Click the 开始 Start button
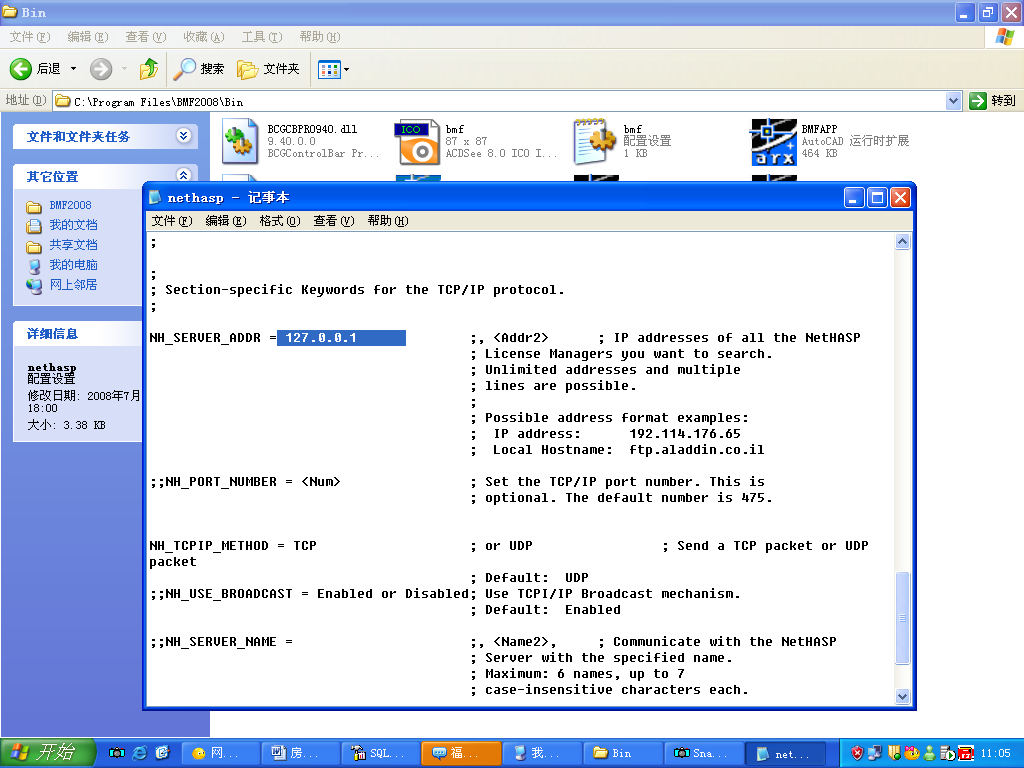This screenshot has width=1024, height=768. click(47, 753)
